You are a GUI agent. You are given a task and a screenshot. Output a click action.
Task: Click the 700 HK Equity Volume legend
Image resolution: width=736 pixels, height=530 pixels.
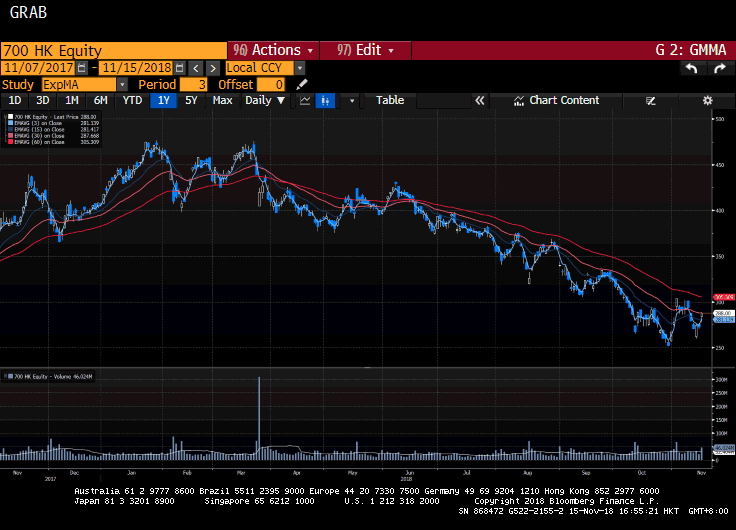tap(50, 376)
